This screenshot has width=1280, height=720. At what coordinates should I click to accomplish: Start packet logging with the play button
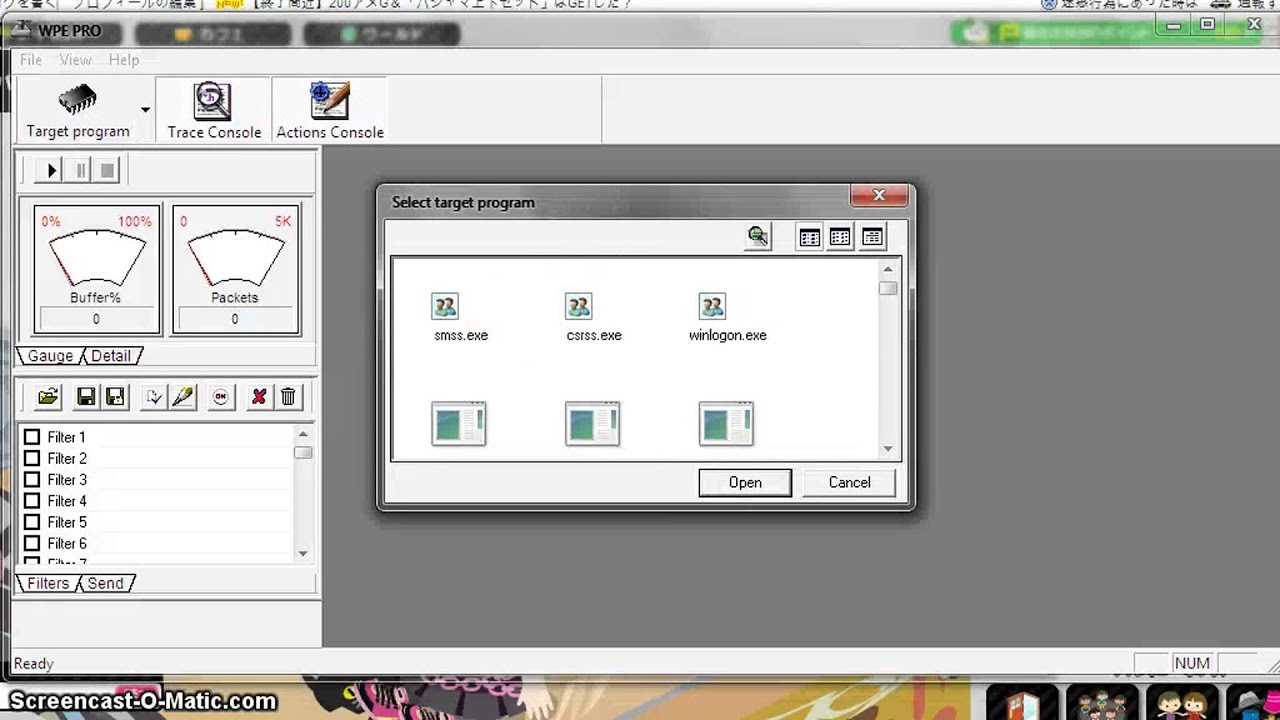click(51, 170)
